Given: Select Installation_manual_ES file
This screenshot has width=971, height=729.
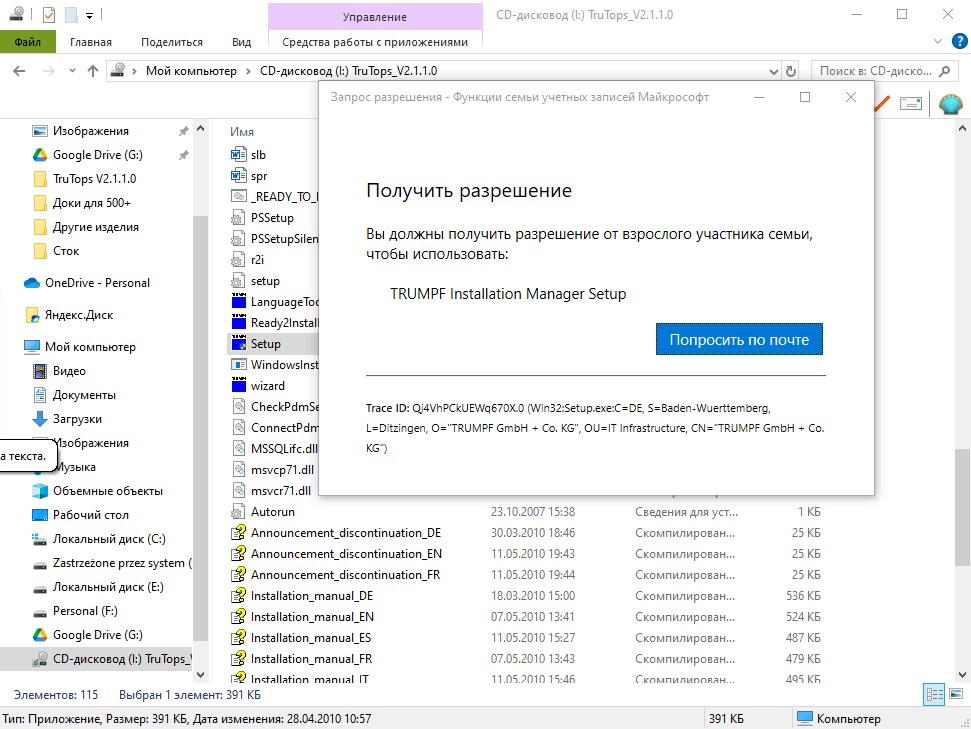Looking at the screenshot, I should click(x=310, y=638).
